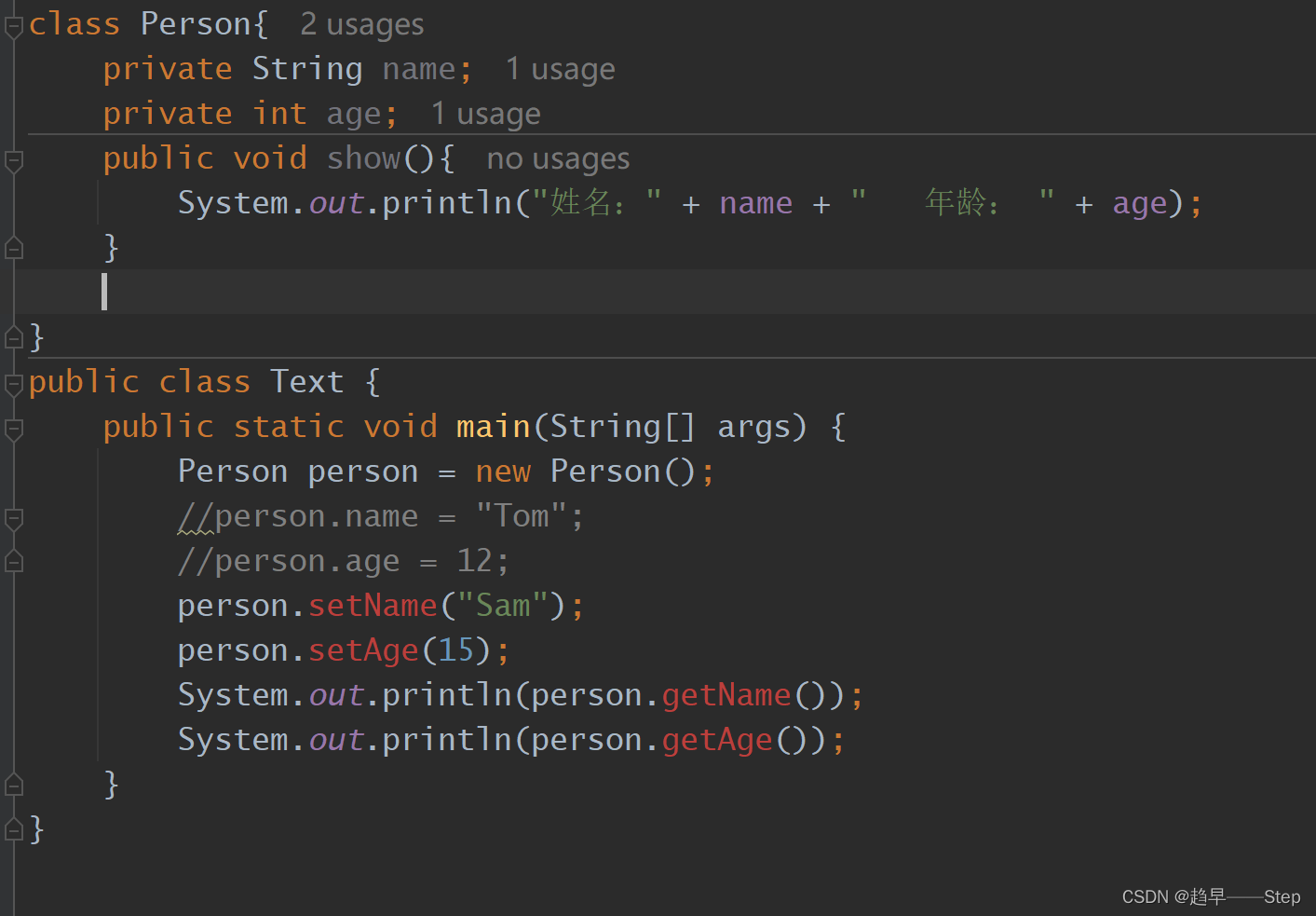Click fold end marker closing main method
1316x916 pixels.
tap(14, 785)
